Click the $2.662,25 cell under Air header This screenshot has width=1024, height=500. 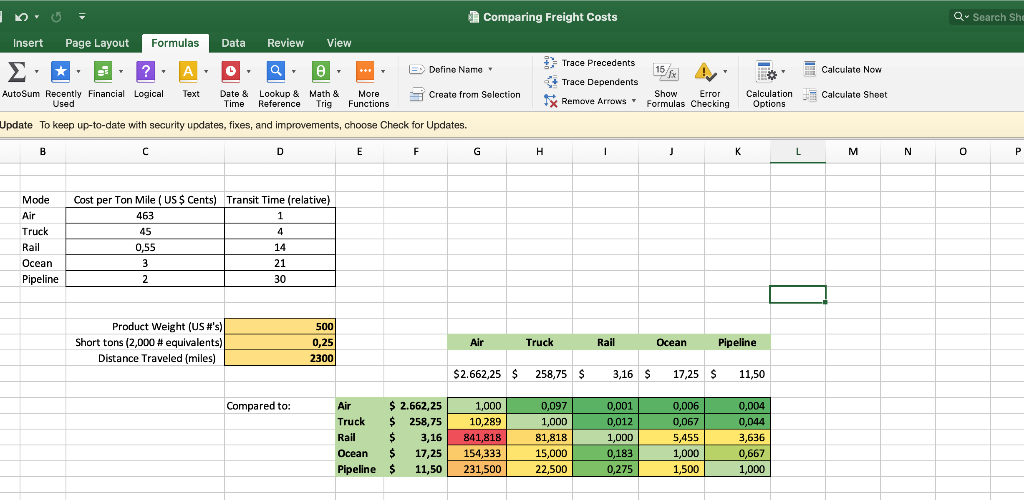click(477, 374)
